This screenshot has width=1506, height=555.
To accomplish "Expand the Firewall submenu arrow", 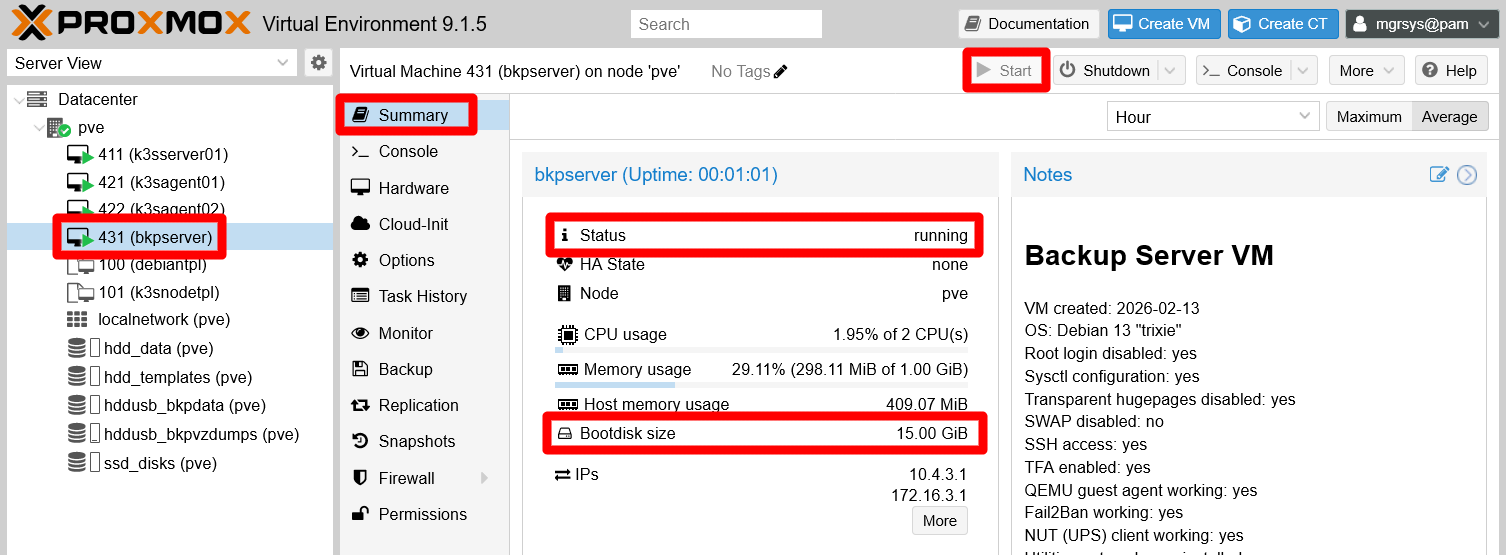I will [x=485, y=478].
